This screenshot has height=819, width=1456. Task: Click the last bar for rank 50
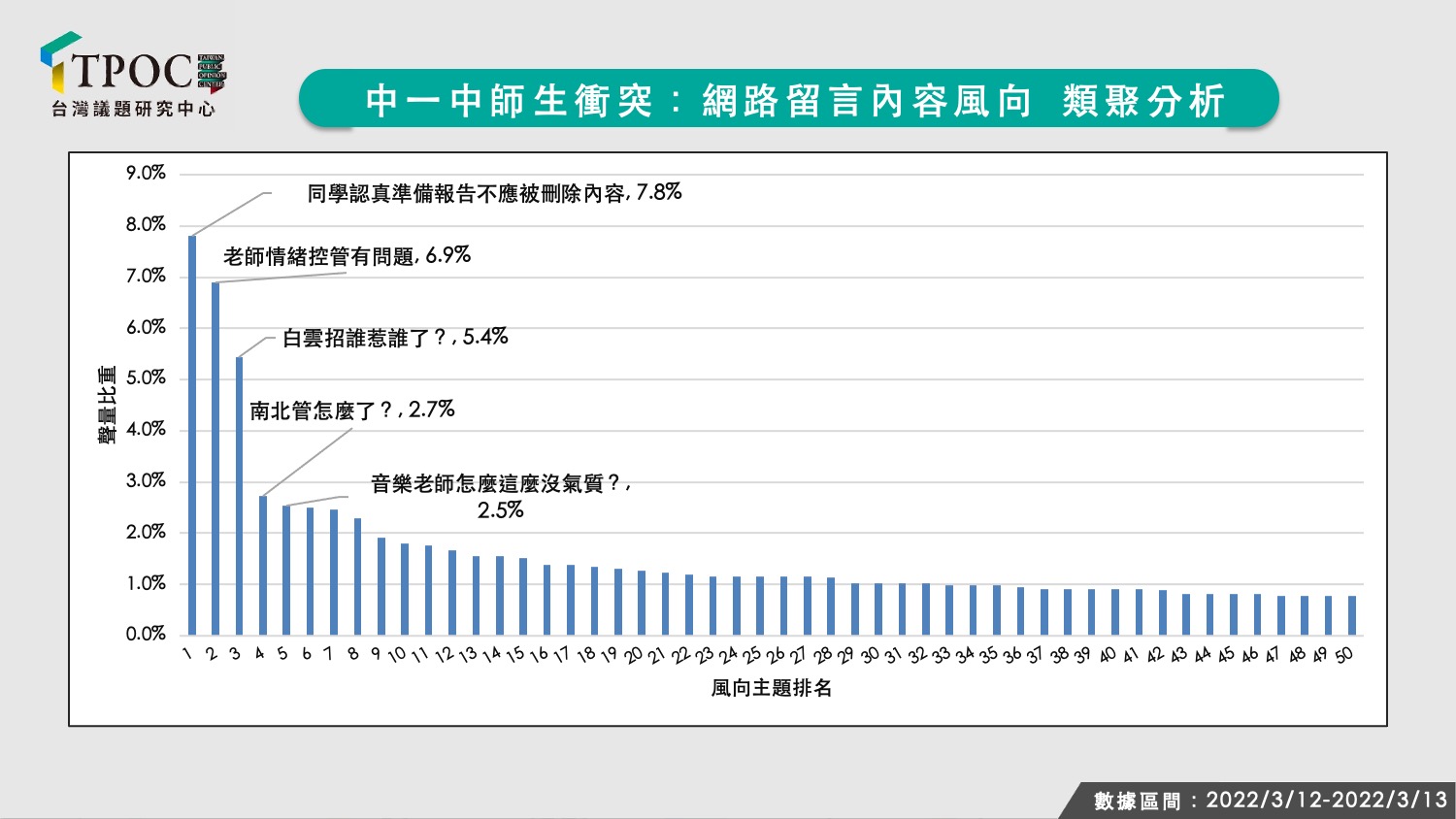(x=1352, y=615)
